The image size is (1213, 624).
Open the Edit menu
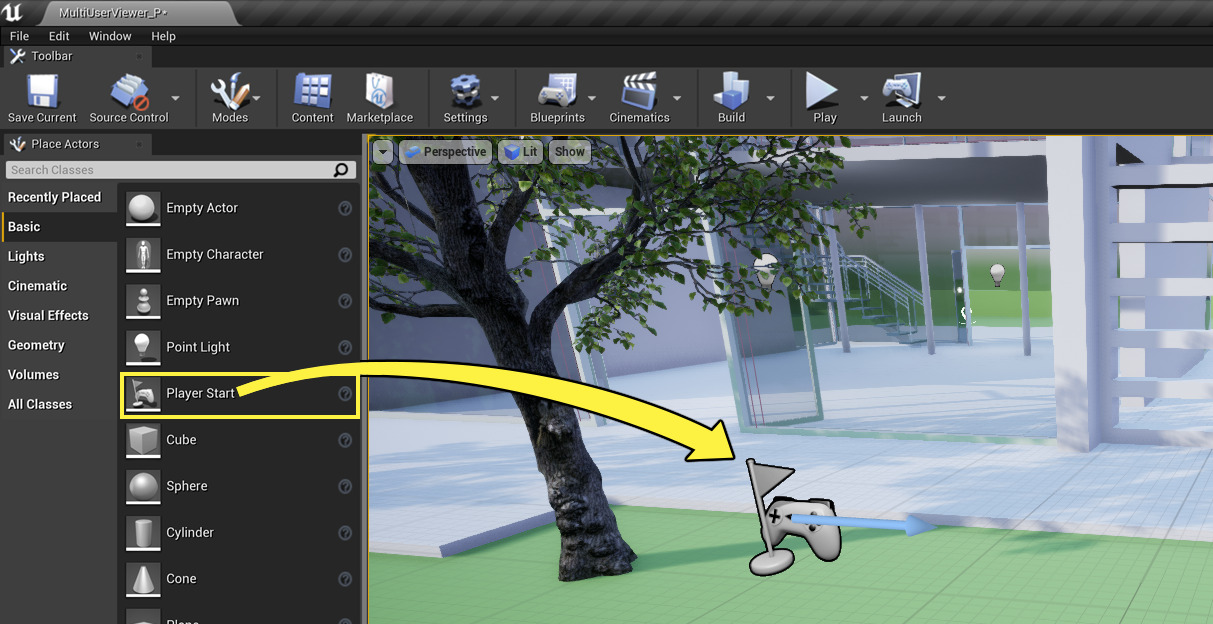tap(59, 36)
